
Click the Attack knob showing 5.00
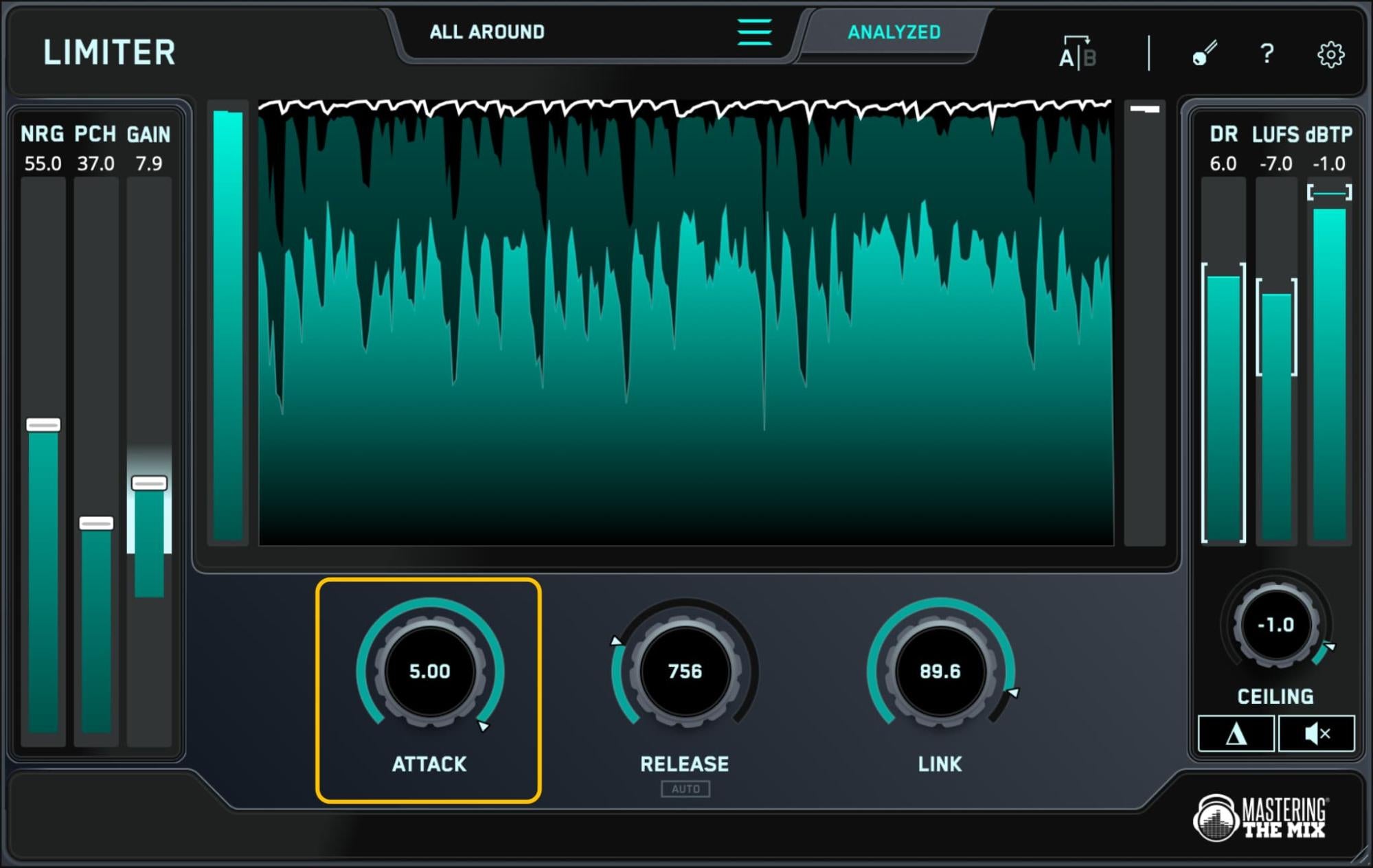[430, 671]
